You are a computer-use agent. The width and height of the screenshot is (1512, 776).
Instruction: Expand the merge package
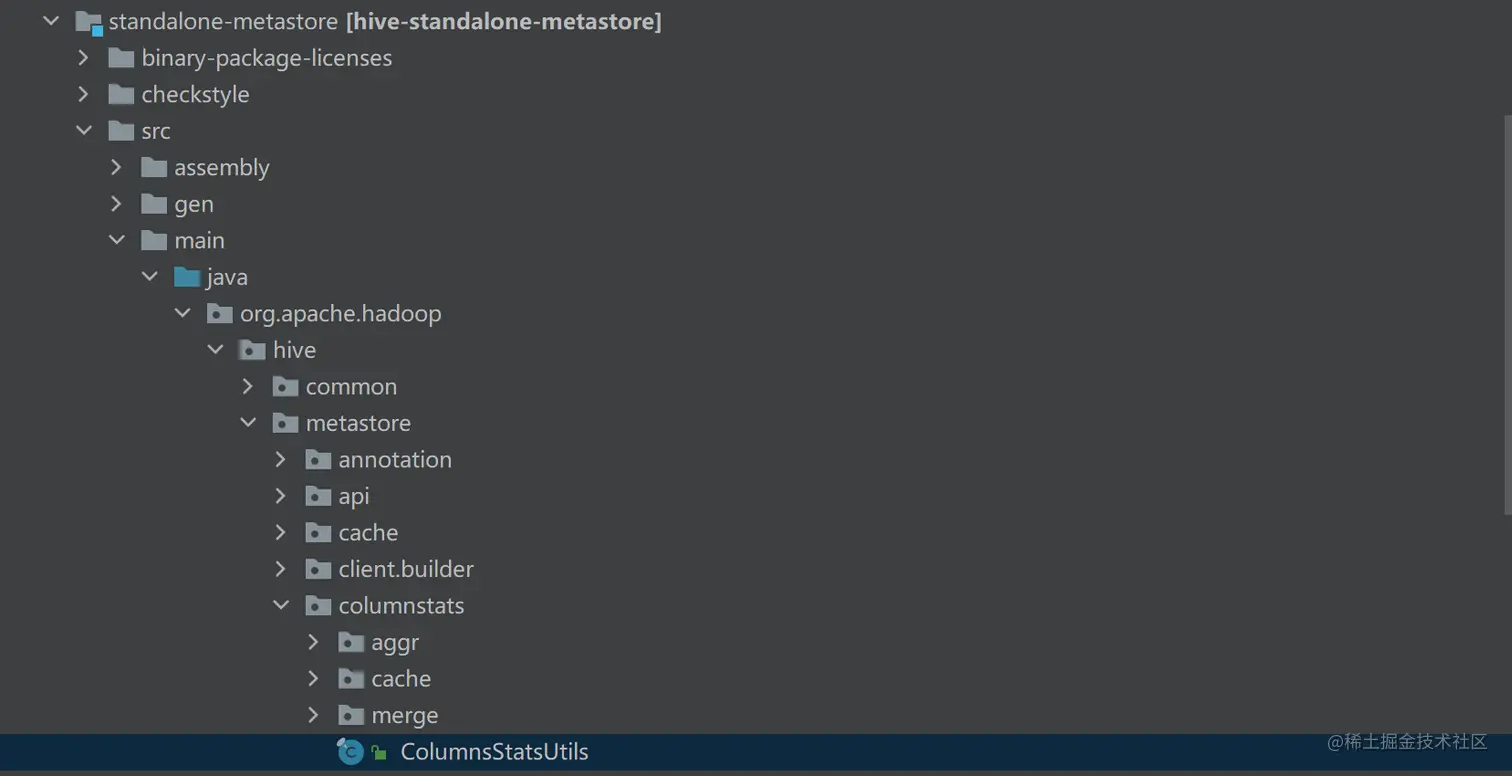(x=314, y=715)
